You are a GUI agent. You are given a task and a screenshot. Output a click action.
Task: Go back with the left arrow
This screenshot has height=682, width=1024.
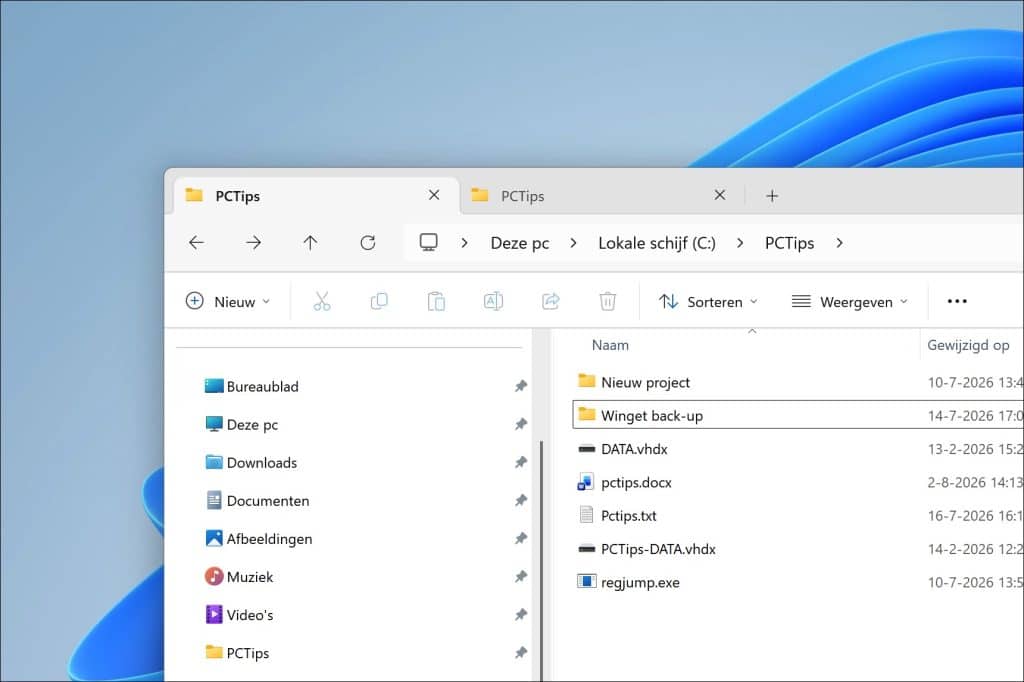pyautogui.click(x=196, y=243)
